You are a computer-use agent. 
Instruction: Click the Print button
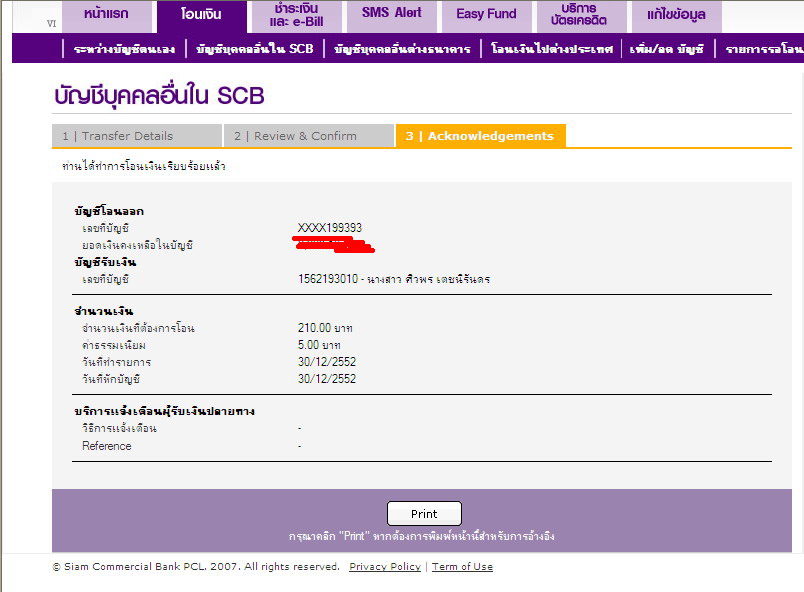pos(424,514)
